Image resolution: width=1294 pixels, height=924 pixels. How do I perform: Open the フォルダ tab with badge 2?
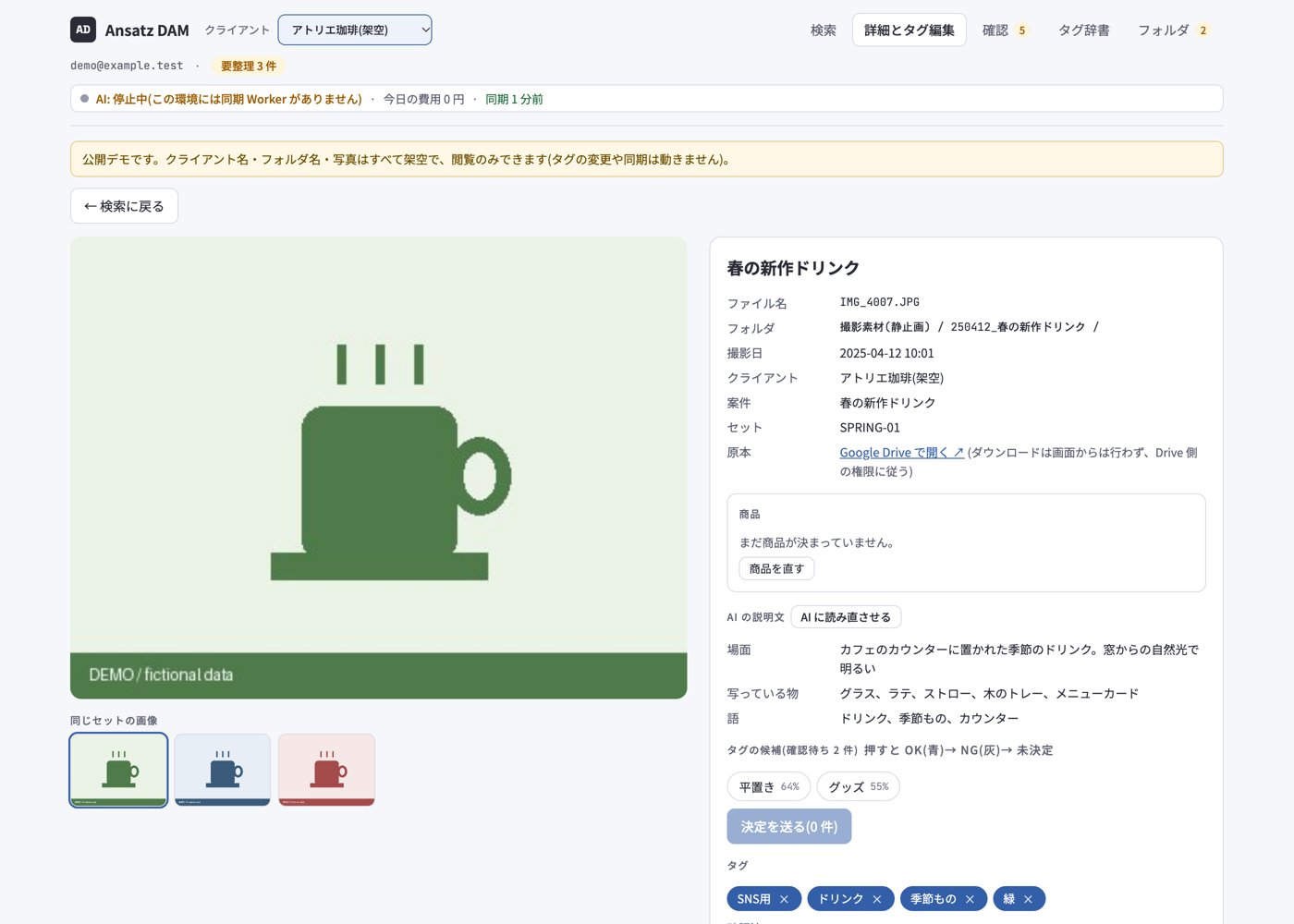coord(1174,30)
